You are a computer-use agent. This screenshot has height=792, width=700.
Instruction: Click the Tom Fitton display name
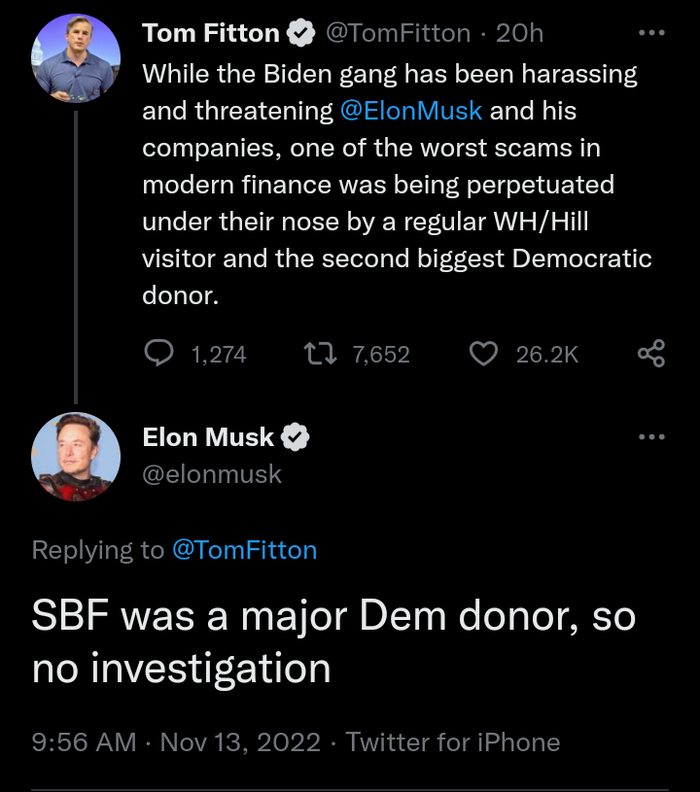[211, 33]
